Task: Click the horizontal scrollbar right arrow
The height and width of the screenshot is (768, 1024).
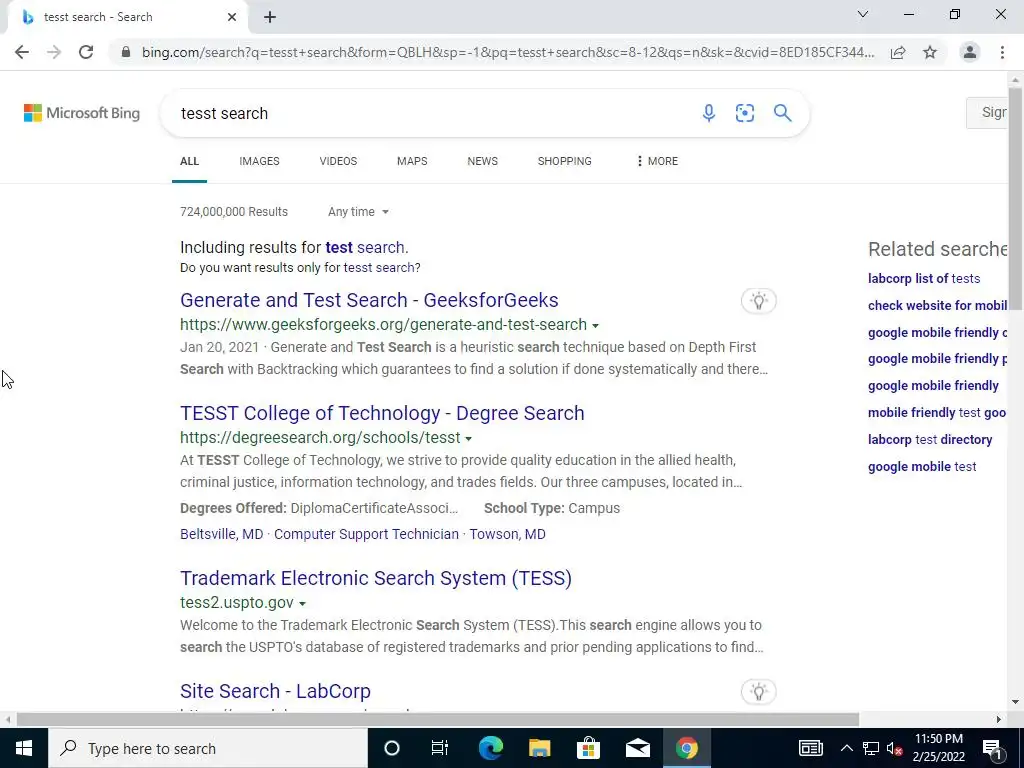Action: (x=999, y=720)
